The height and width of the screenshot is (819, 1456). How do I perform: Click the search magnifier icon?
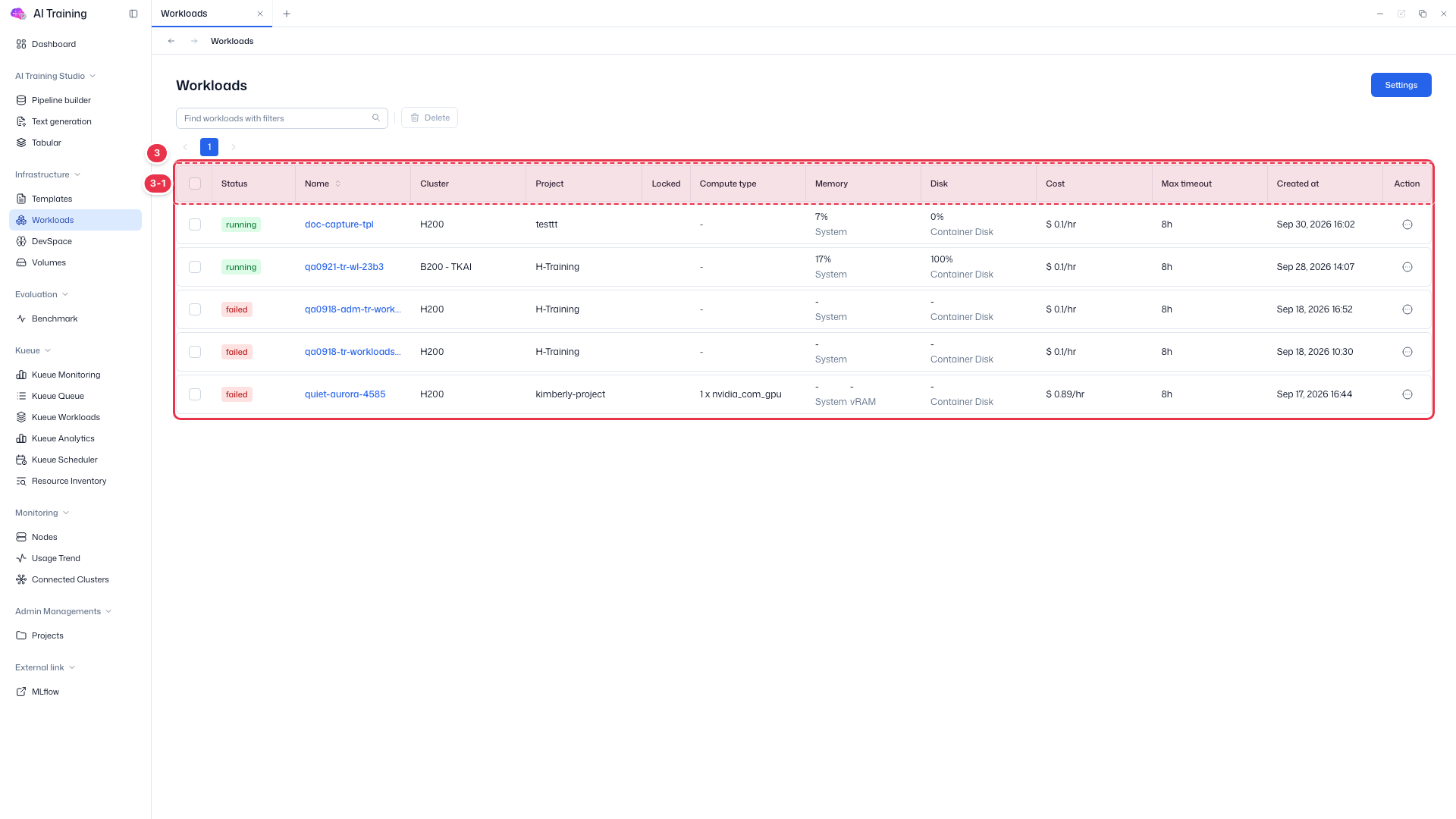click(376, 118)
